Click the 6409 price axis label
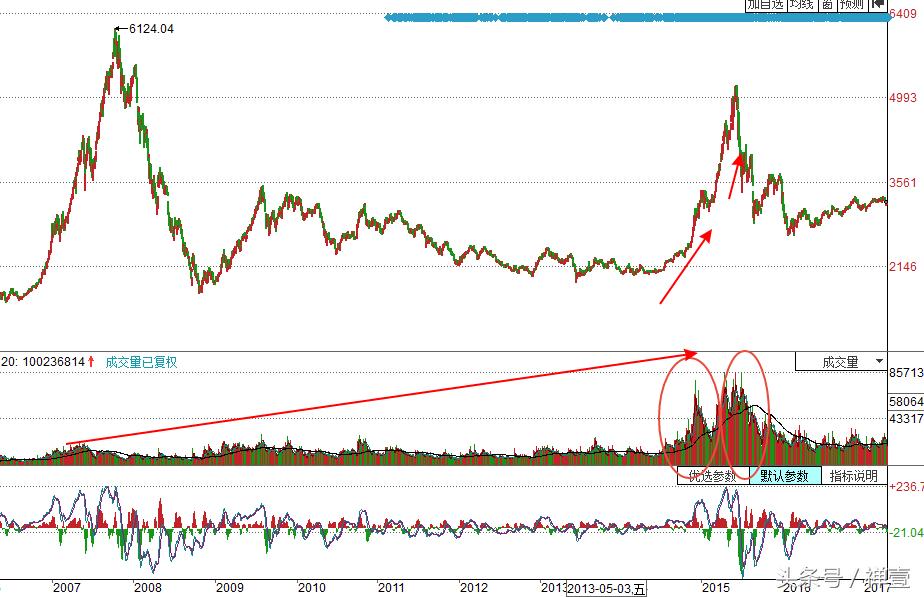 tap(903, 14)
